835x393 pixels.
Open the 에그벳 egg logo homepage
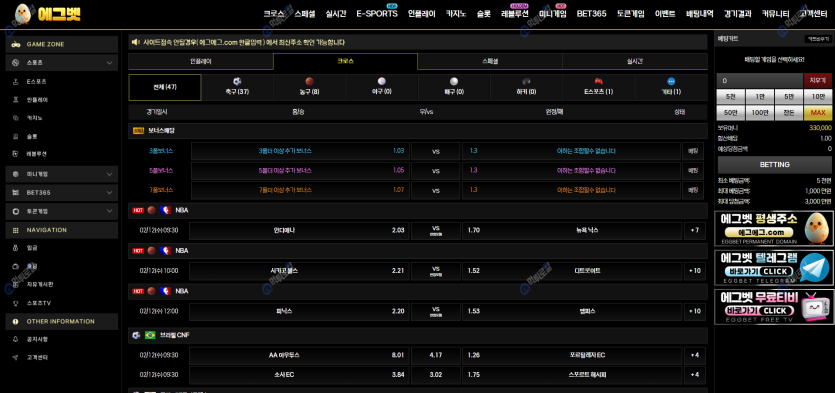(x=48, y=14)
